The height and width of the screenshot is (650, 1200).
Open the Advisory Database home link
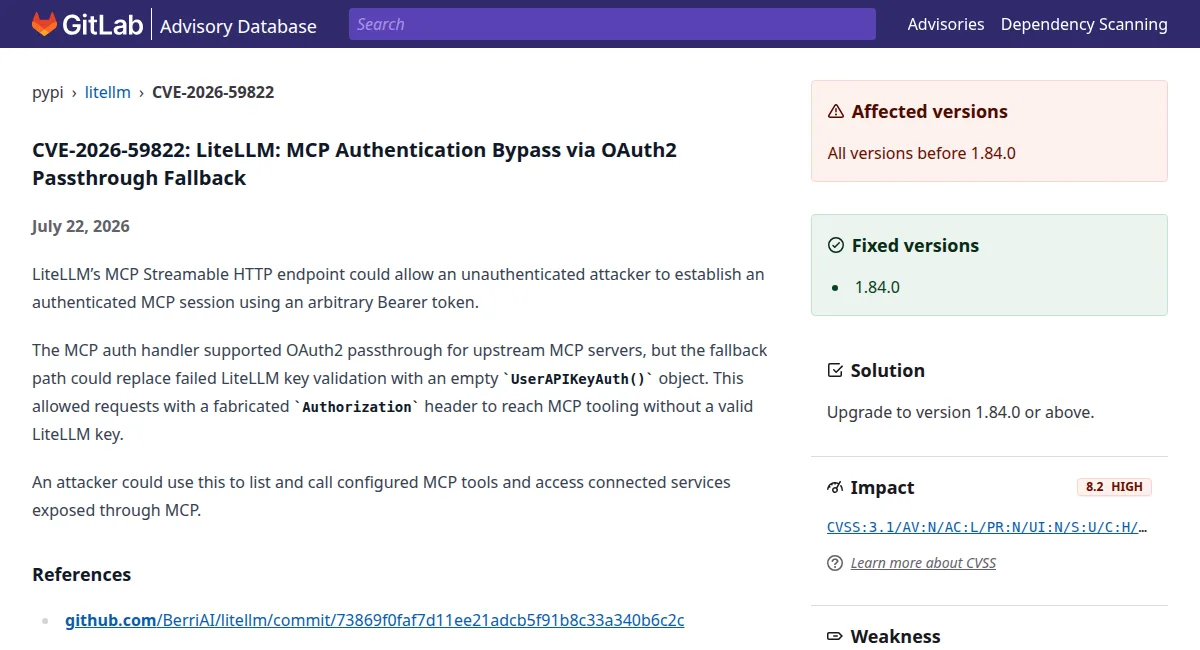click(238, 26)
